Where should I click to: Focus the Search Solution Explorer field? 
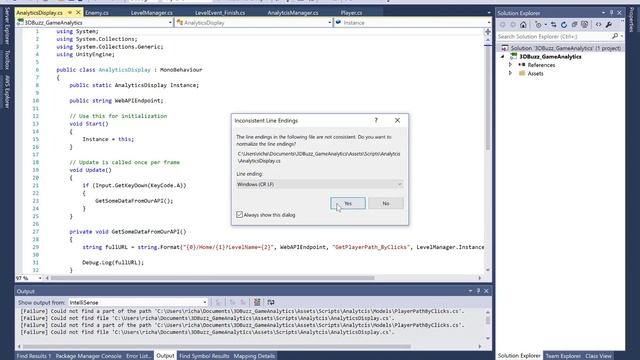(x=553, y=36)
